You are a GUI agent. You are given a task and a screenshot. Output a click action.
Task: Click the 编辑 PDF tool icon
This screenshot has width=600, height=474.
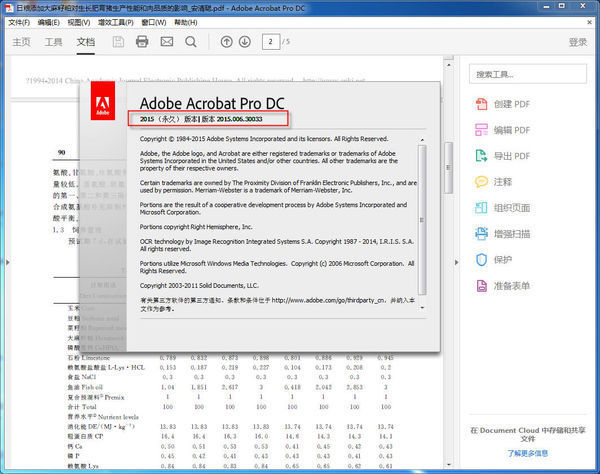tap(481, 130)
